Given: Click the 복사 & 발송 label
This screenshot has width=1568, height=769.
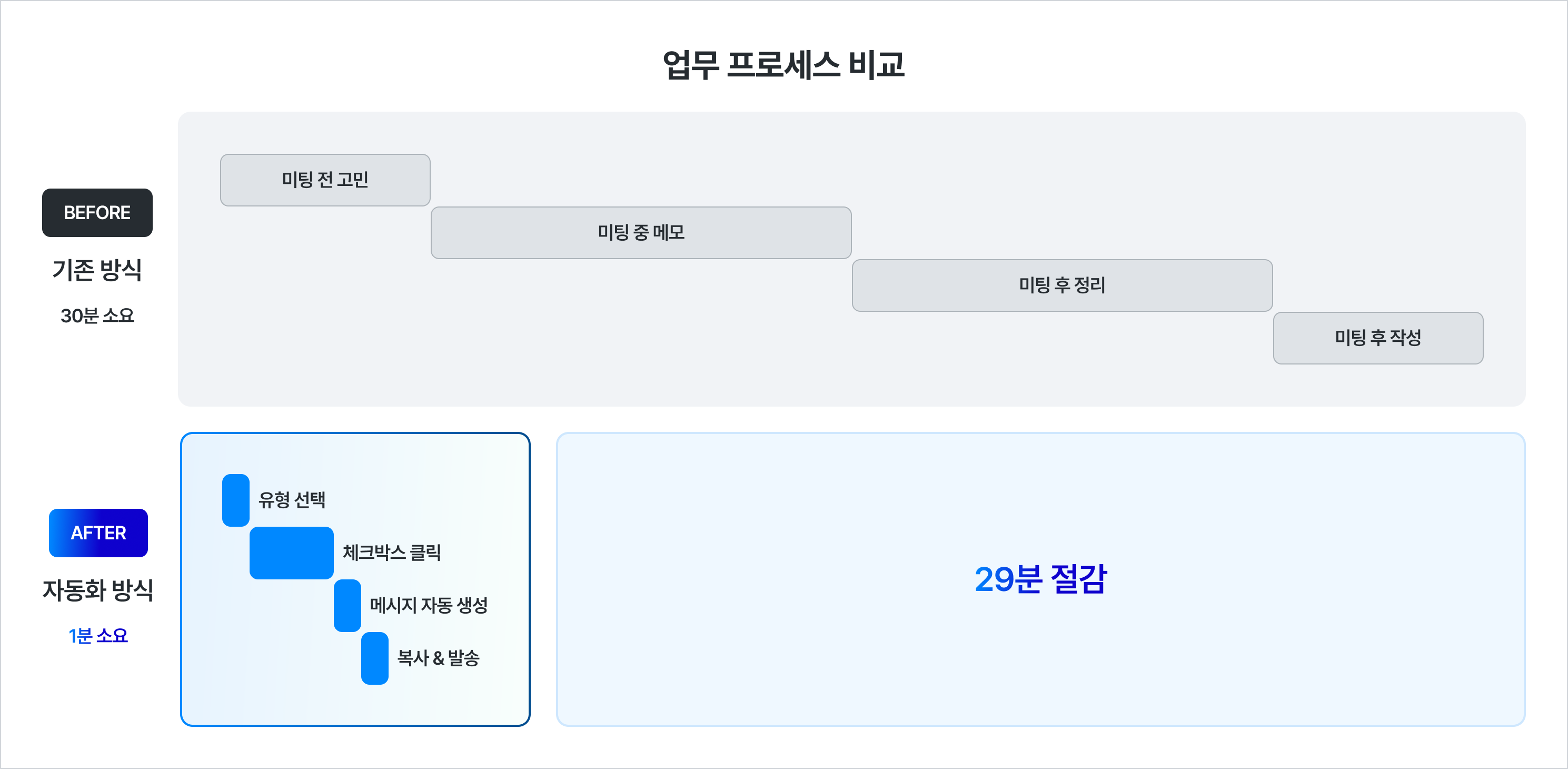Looking at the screenshot, I should (x=438, y=658).
